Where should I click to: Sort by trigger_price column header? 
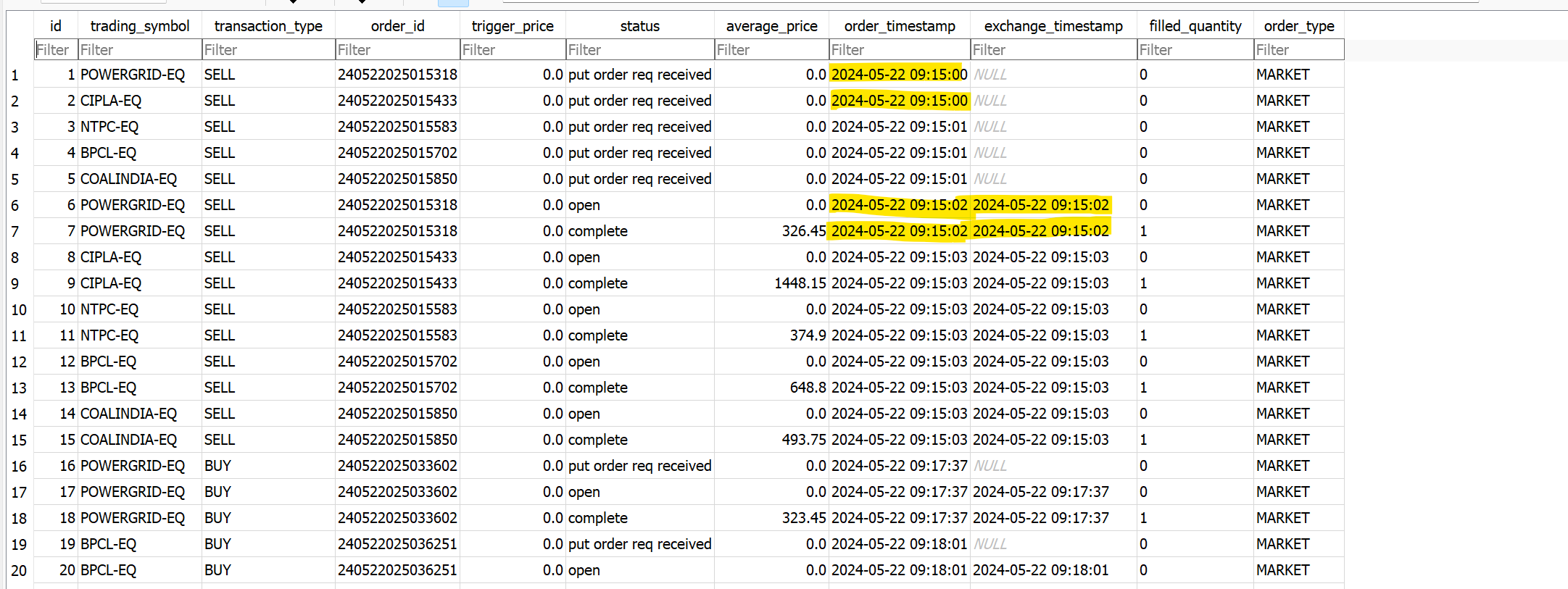[513, 26]
